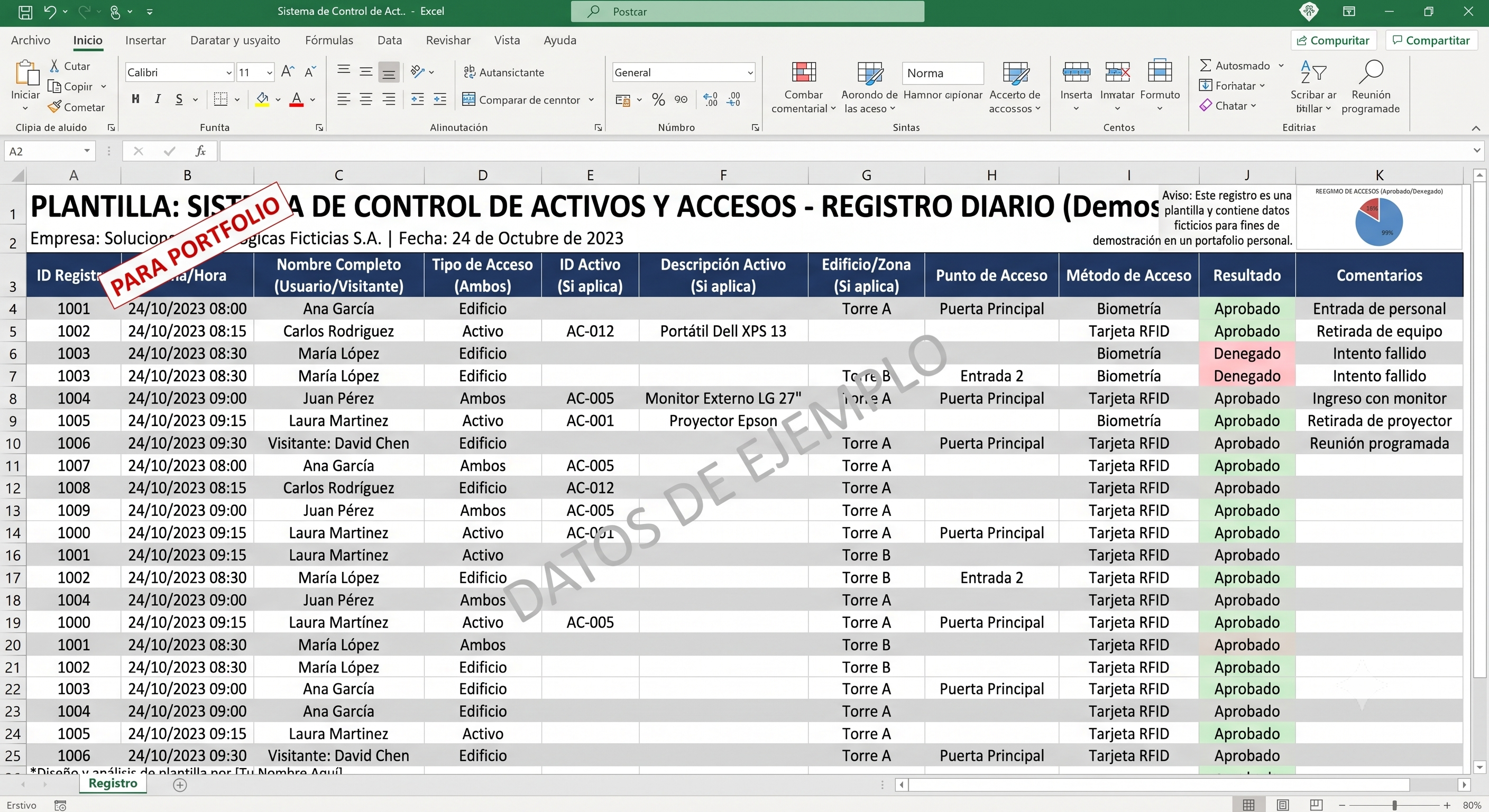Viewport: 1489px width, 812px height.
Task: Switch to the Insertar tab
Action: pyautogui.click(x=145, y=40)
